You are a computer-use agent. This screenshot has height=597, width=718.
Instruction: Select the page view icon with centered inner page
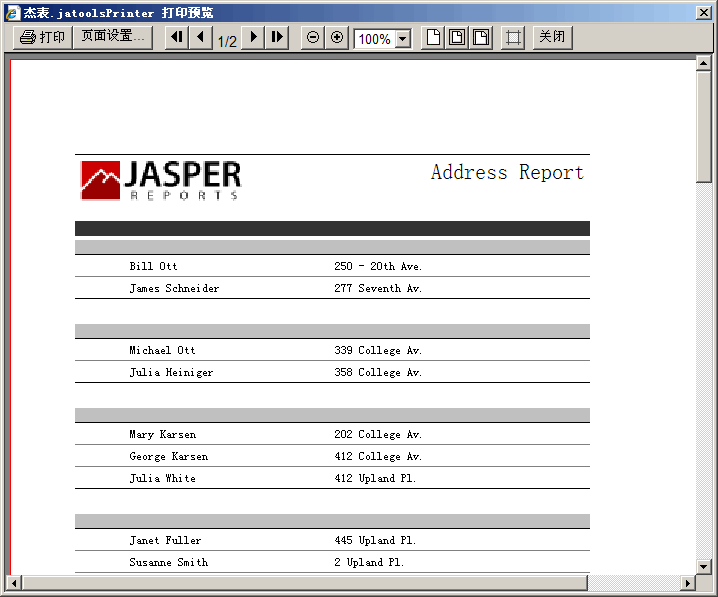[x=457, y=37]
